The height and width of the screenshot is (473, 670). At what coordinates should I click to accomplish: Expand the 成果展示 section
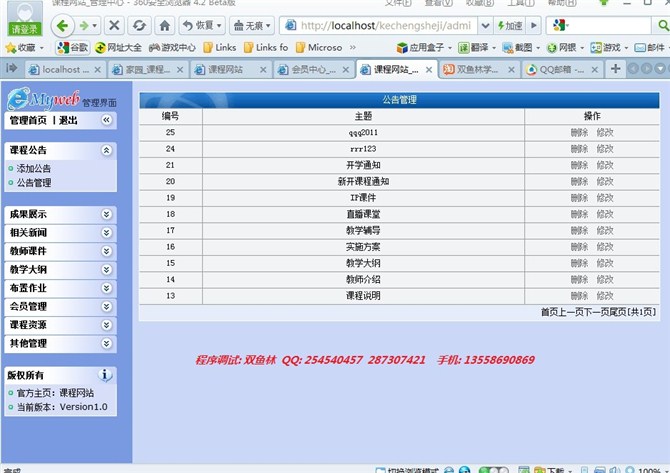click(x=106, y=214)
